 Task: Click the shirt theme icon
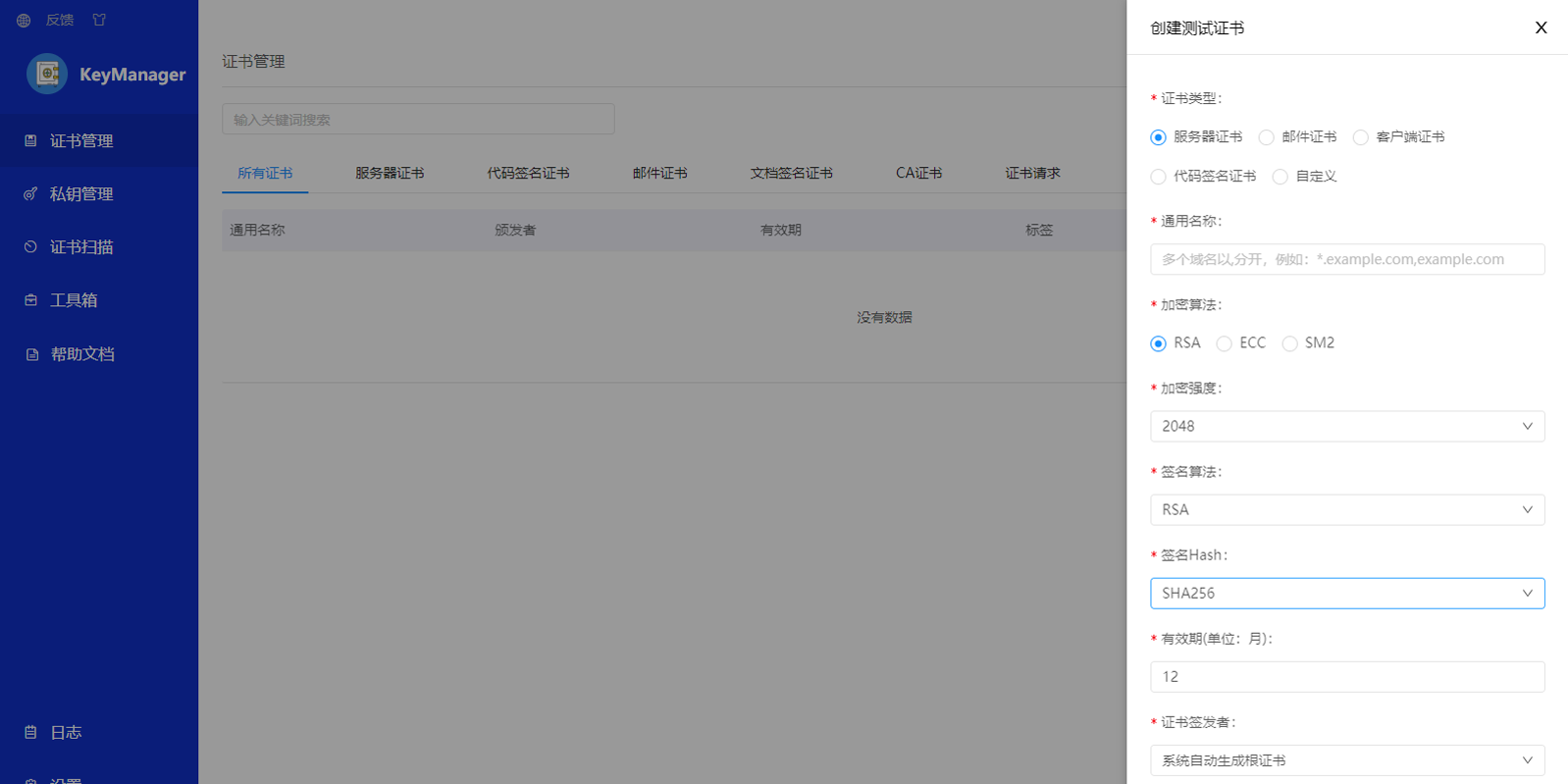tap(99, 20)
